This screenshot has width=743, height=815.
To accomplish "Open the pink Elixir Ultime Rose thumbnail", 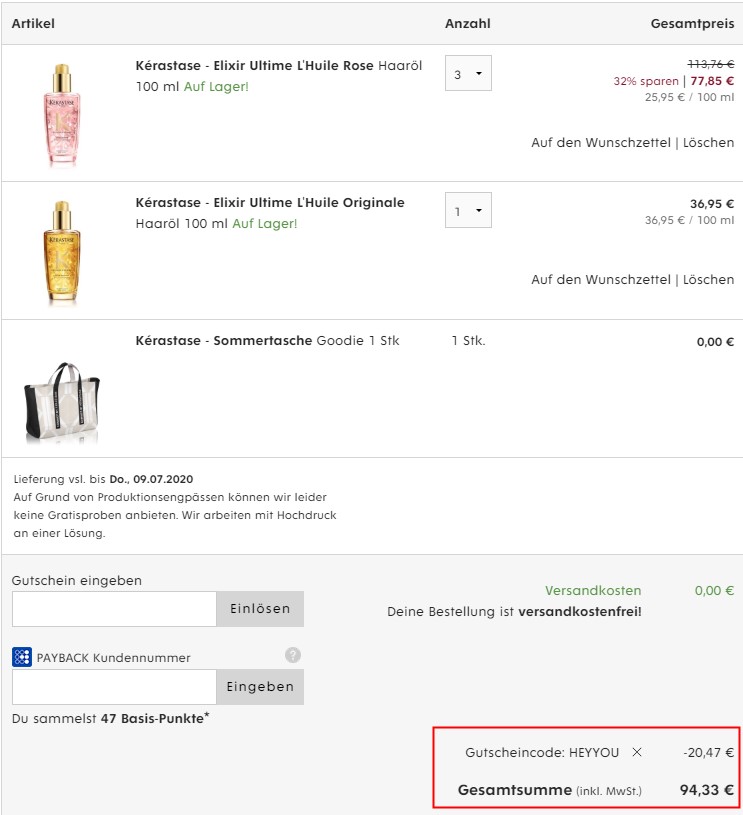I will 62,114.
